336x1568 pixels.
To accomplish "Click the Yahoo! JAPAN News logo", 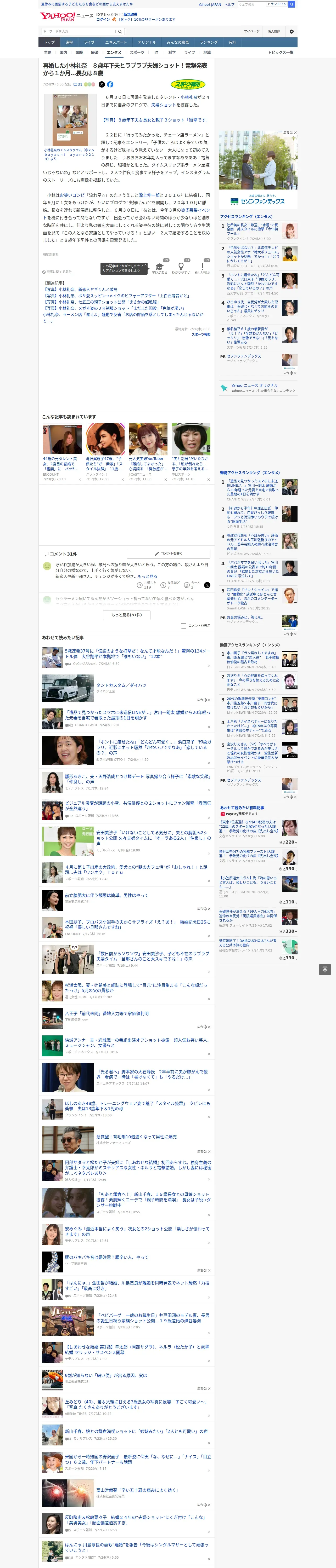I will coord(66,17).
